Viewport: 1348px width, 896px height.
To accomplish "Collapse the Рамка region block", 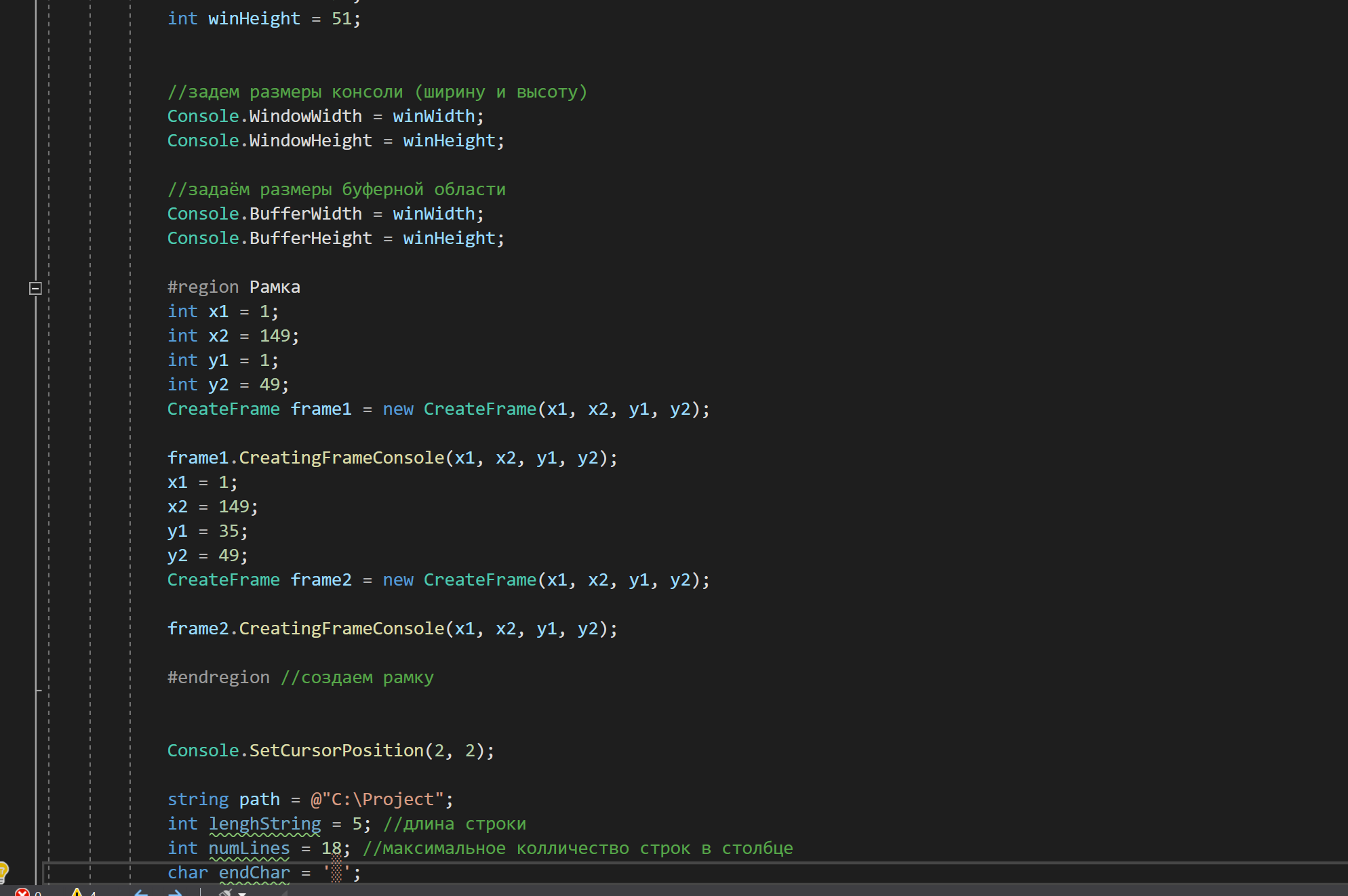I will (36, 288).
